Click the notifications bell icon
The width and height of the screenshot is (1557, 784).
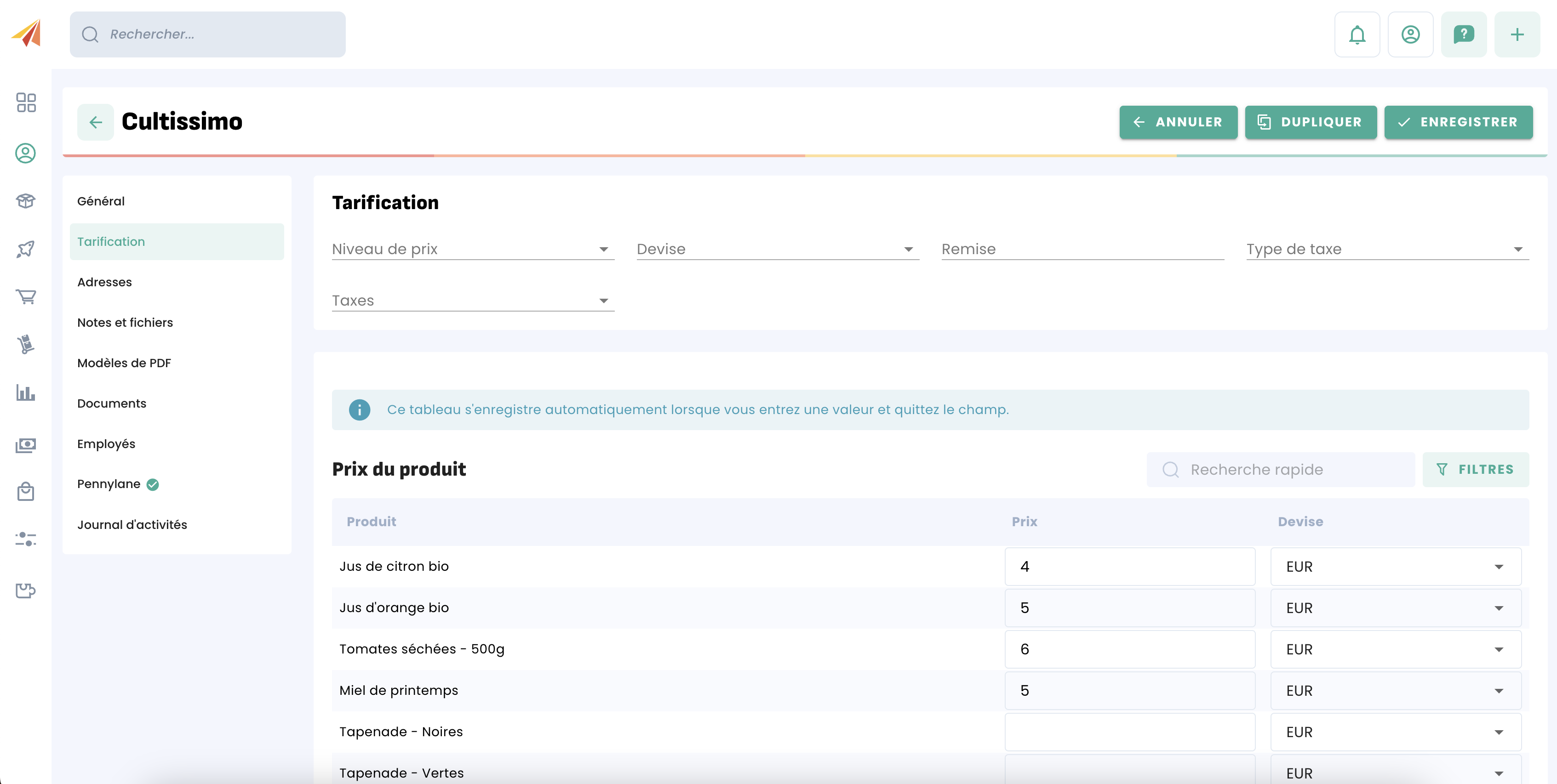(1357, 34)
